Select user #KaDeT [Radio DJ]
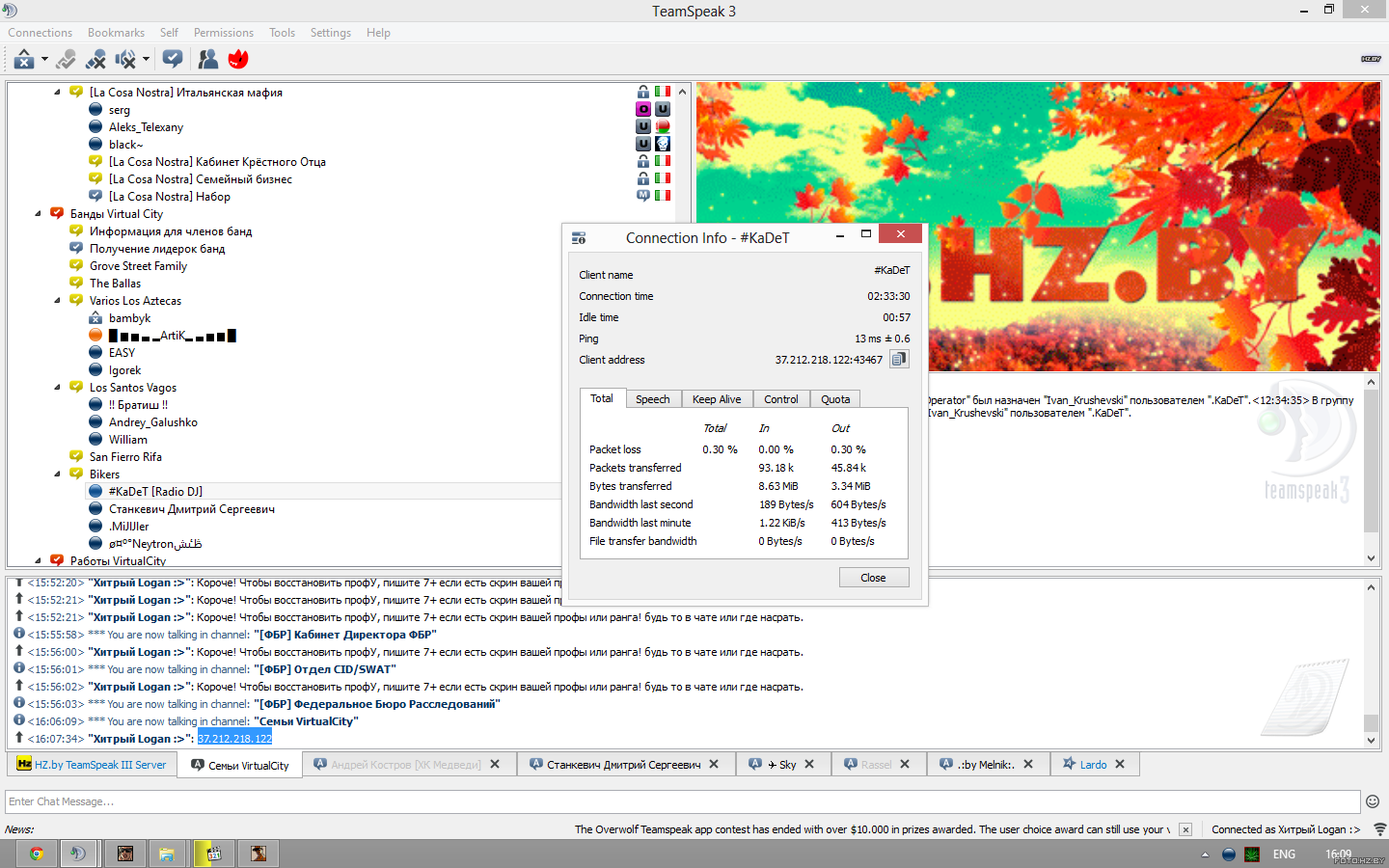This screenshot has width=1389, height=868. [155, 492]
